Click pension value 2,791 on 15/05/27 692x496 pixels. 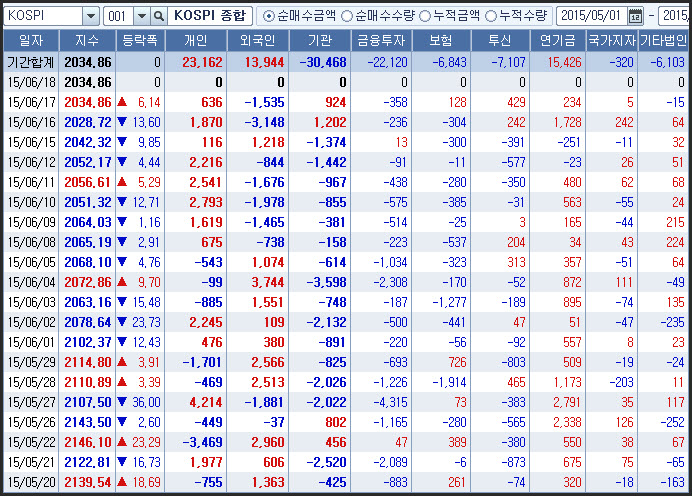click(x=567, y=402)
